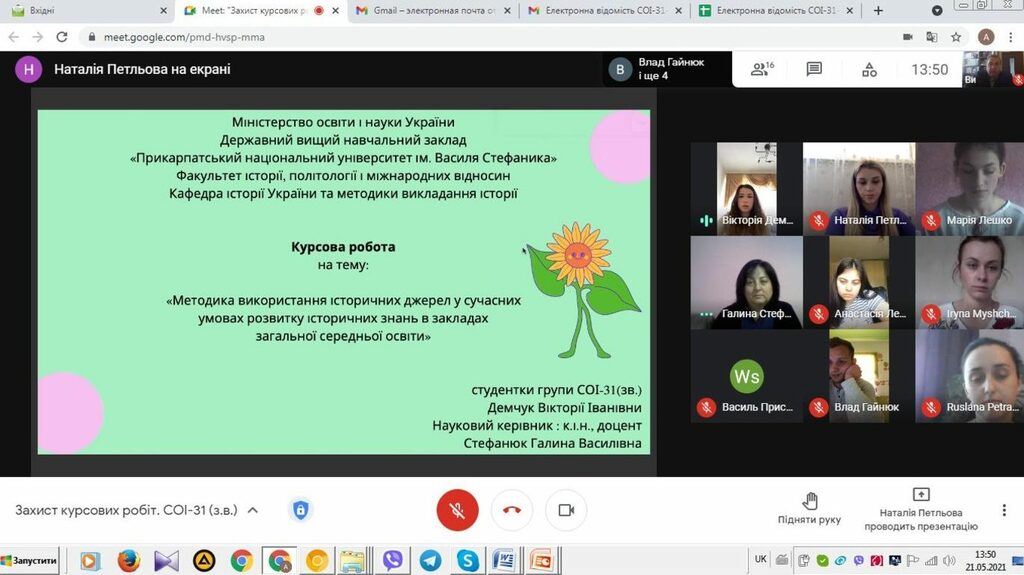This screenshot has height=575, width=1024.
Task: Toggle the camera on or off
Action: 566,510
